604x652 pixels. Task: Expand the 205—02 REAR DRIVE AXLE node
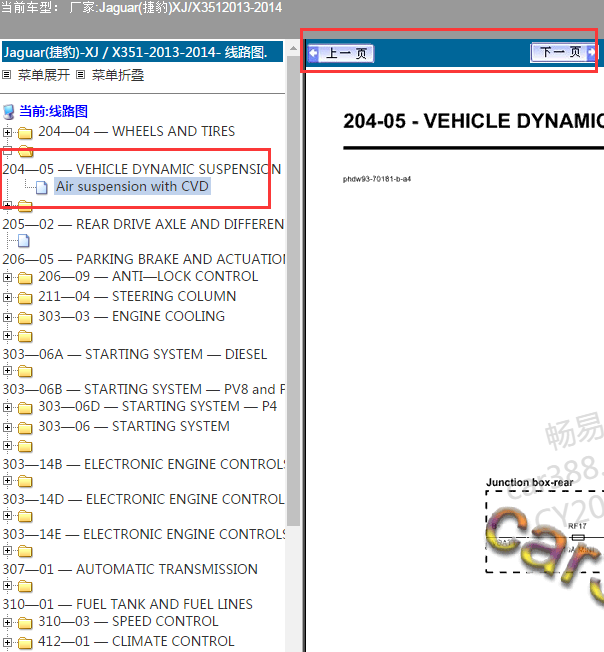7,205
